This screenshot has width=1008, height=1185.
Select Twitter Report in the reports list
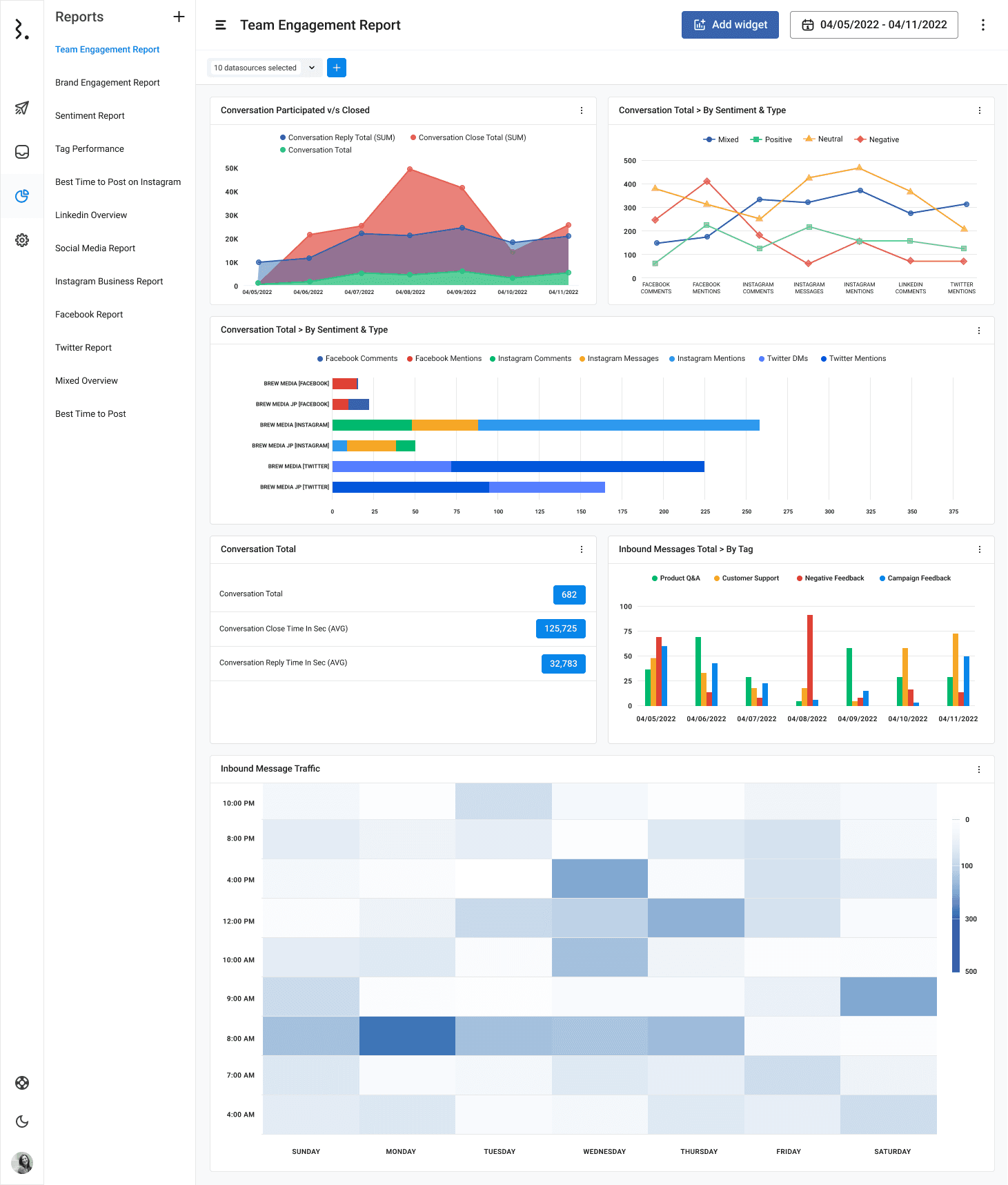83,348
